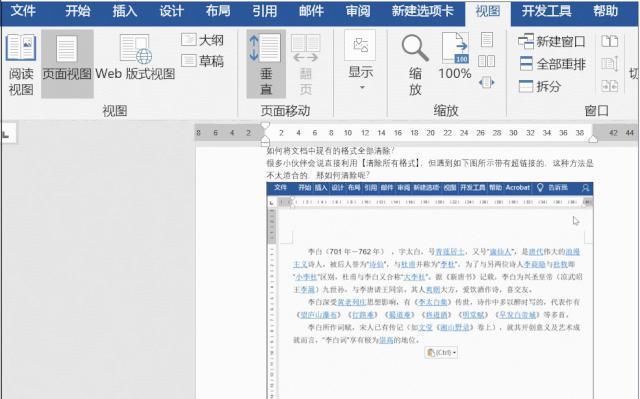Click the Reset Window Position icon
Viewport: 640px width, 399px height.
pyautogui.click(x=609, y=86)
